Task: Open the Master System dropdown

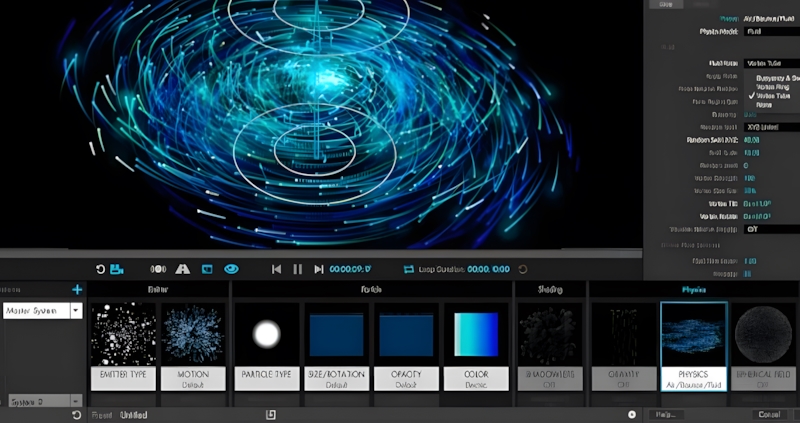Action: 76,311
